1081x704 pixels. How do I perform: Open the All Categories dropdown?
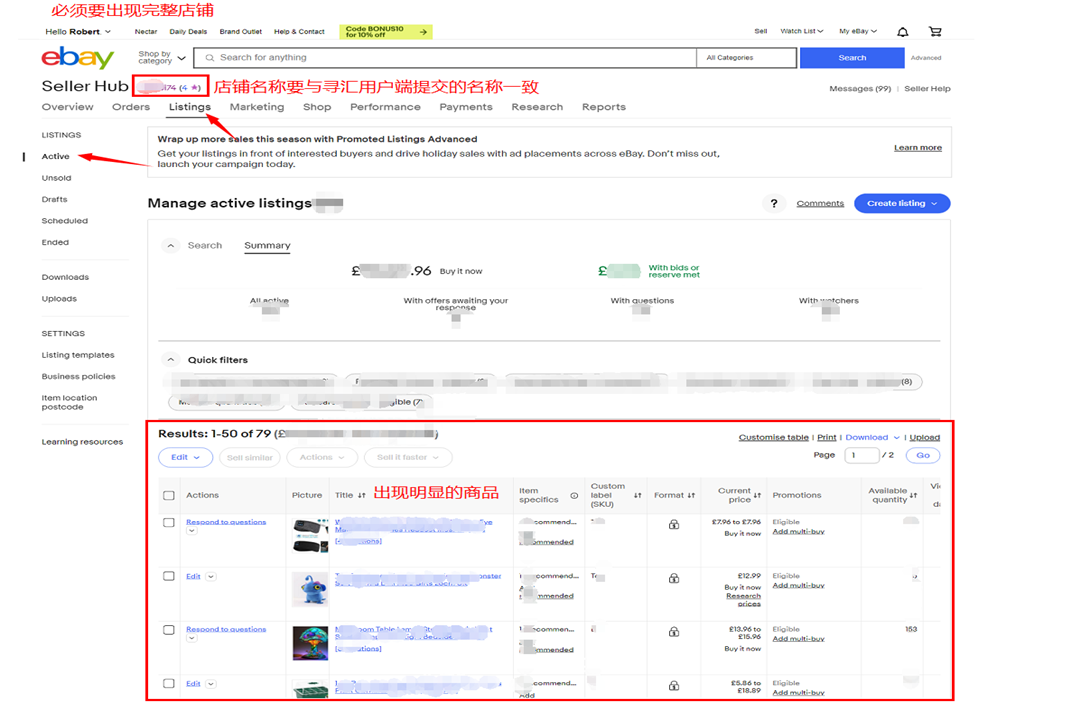(746, 58)
